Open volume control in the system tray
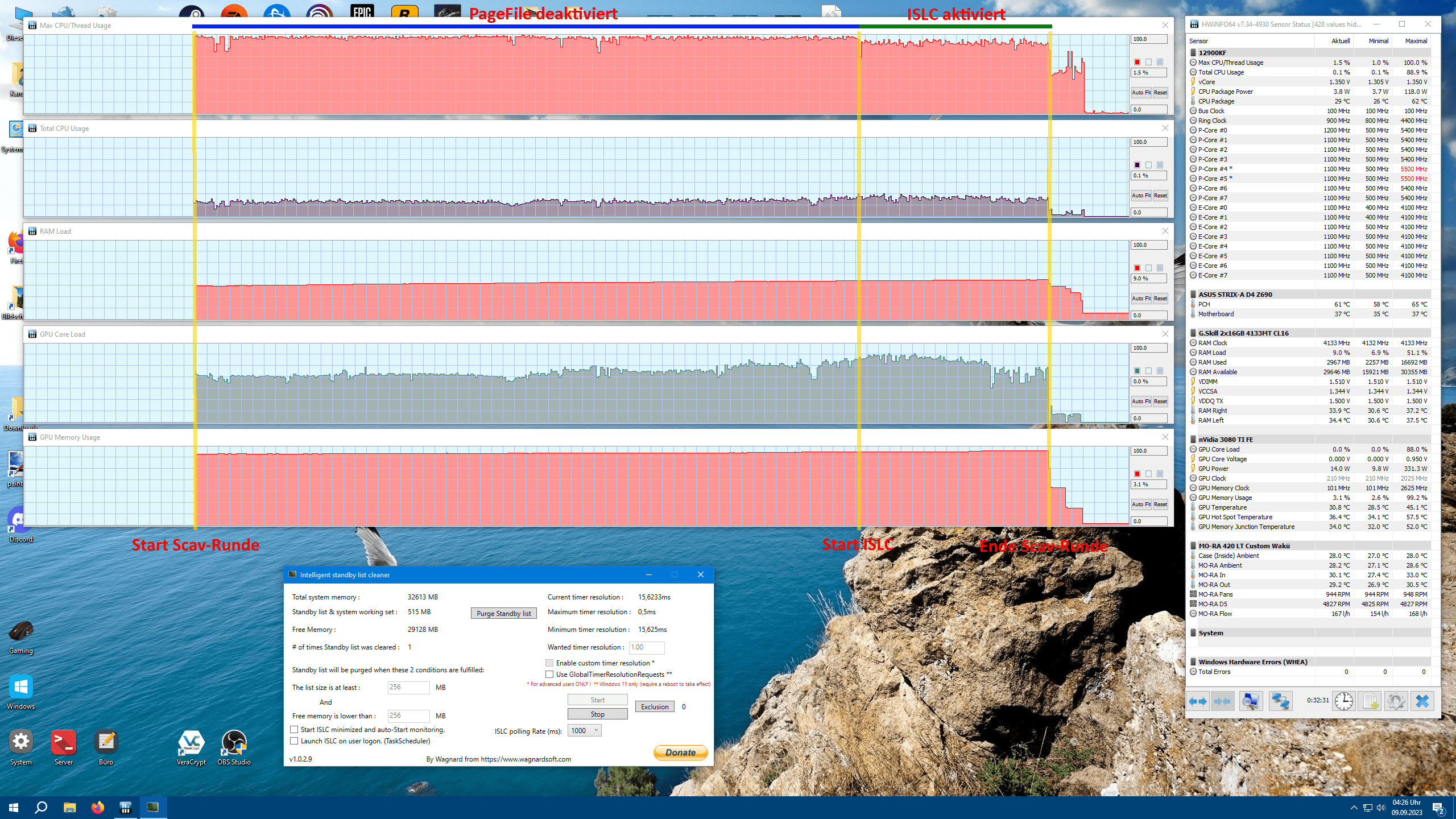The height and width of the screenshot is (819, 1456). (1380, 808)
